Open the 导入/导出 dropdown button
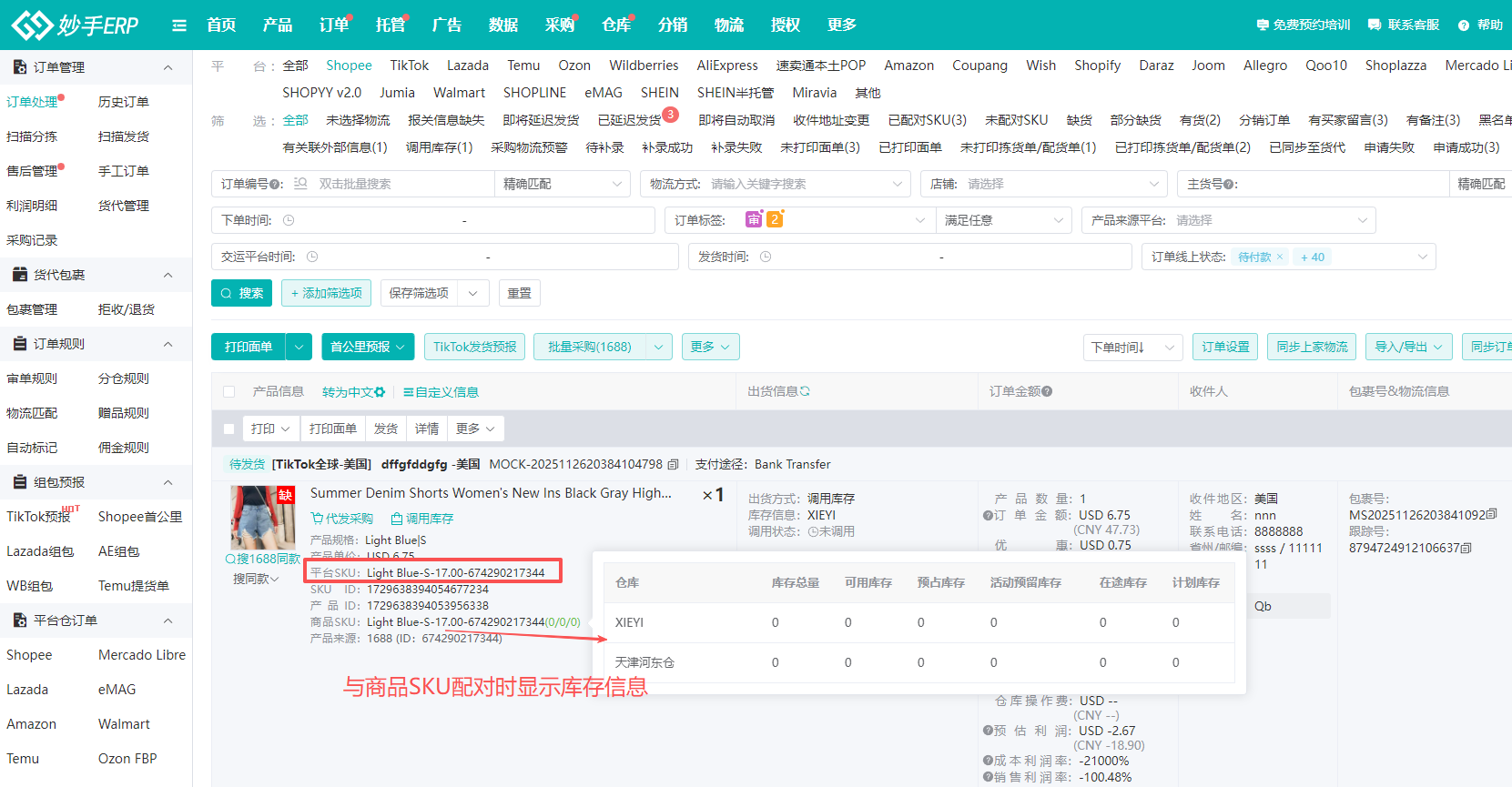Viewport: 1512px width, 787px height. pyautogui.click(x=1409, y=347)
